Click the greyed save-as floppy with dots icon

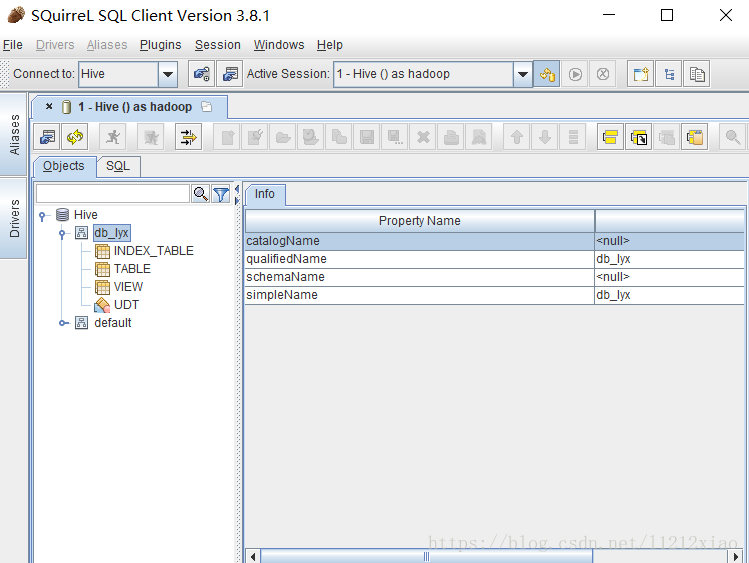(x=395, y=138)
